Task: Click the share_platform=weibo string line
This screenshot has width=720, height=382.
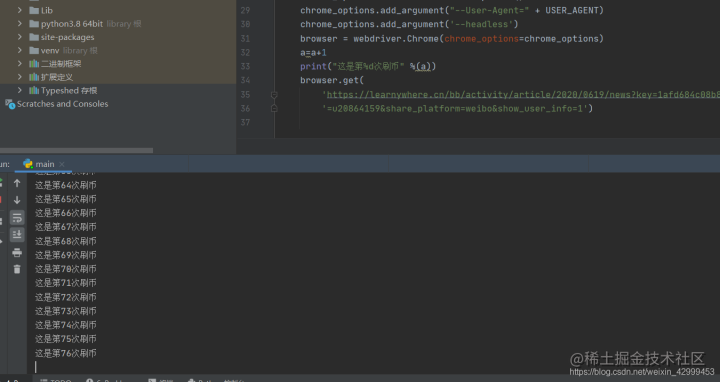Action: coord(457,108)
